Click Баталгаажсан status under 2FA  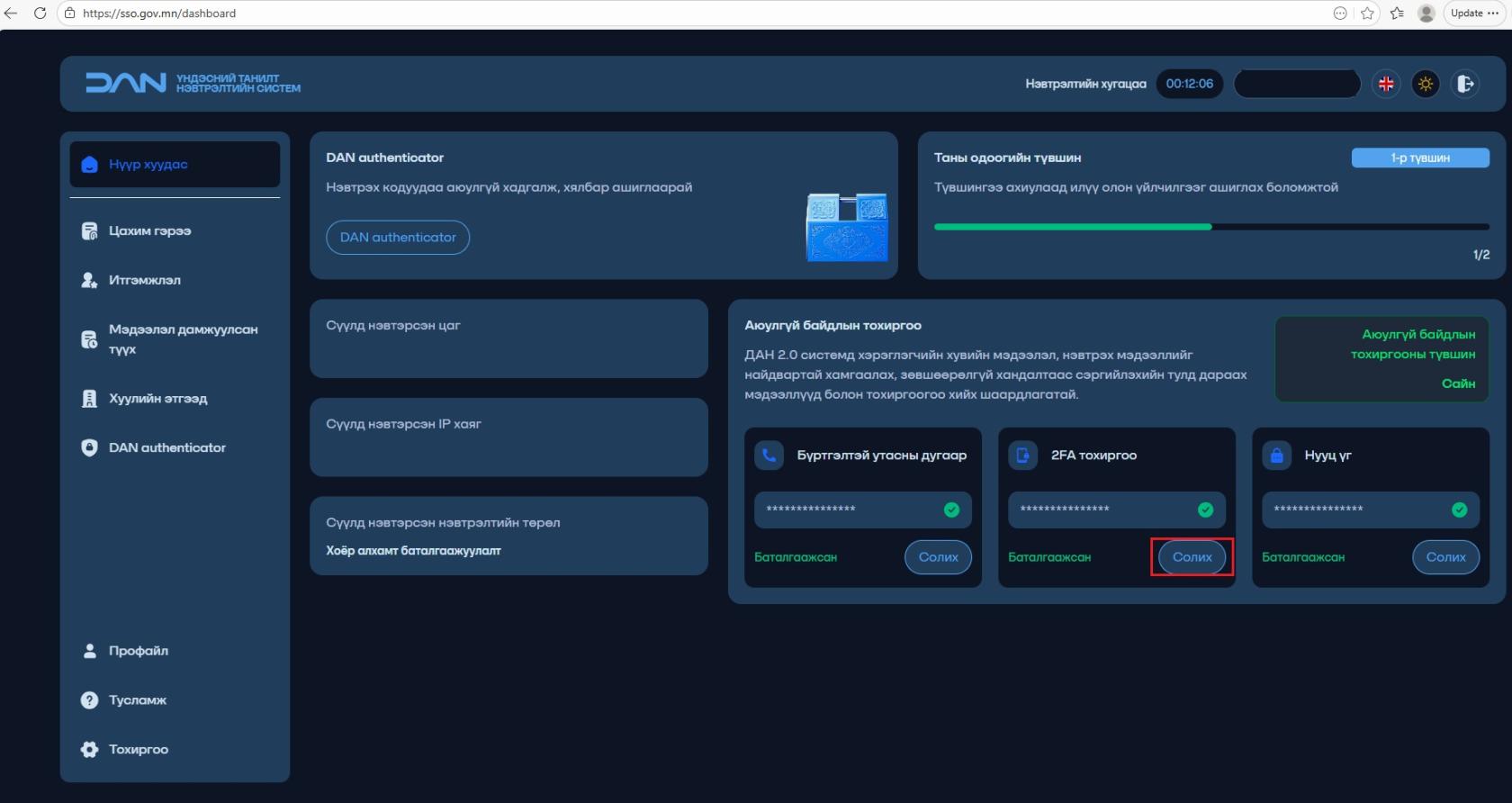click(x=1049, y=557)
